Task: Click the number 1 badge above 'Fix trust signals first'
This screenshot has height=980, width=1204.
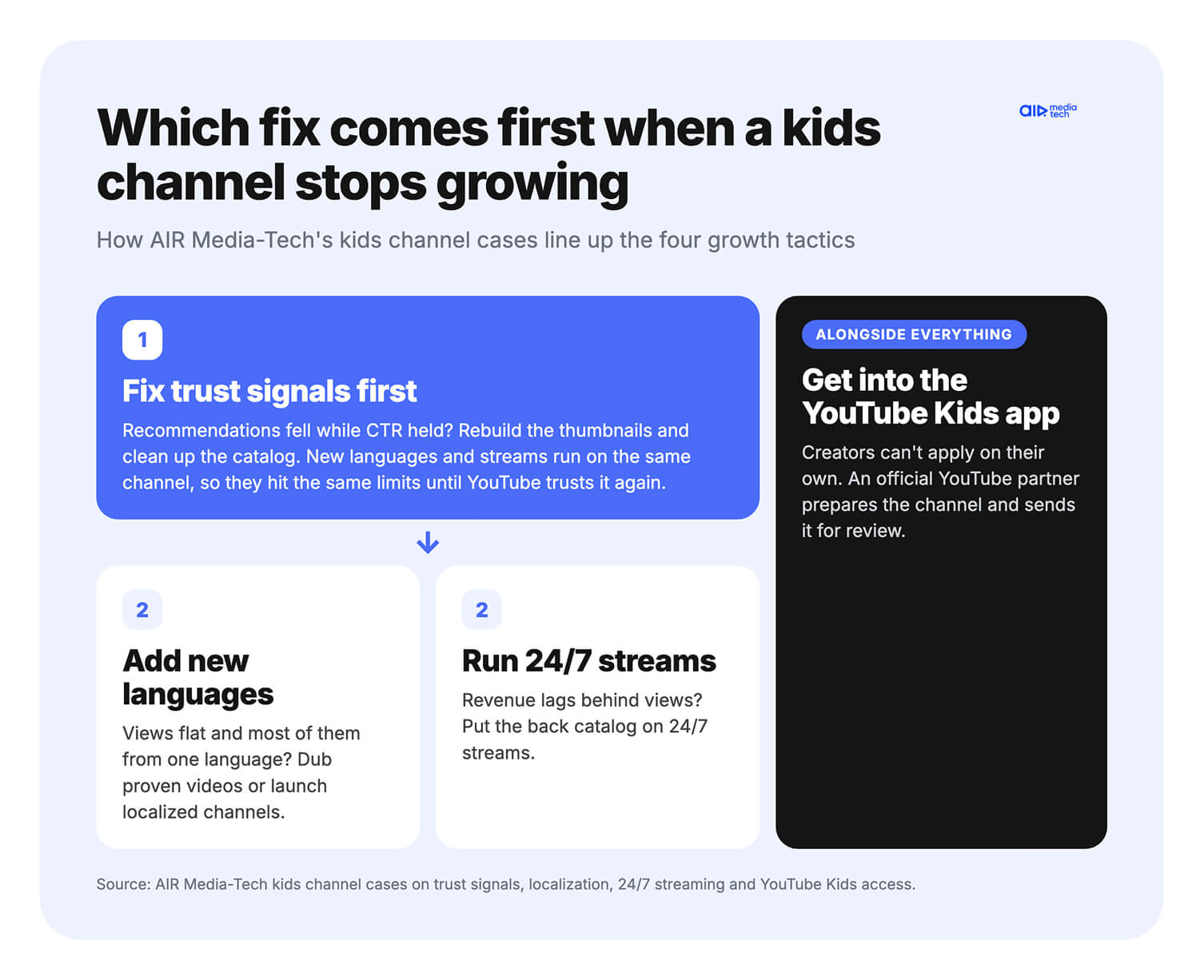Action: pyautogui.click(x=142, y=340)
